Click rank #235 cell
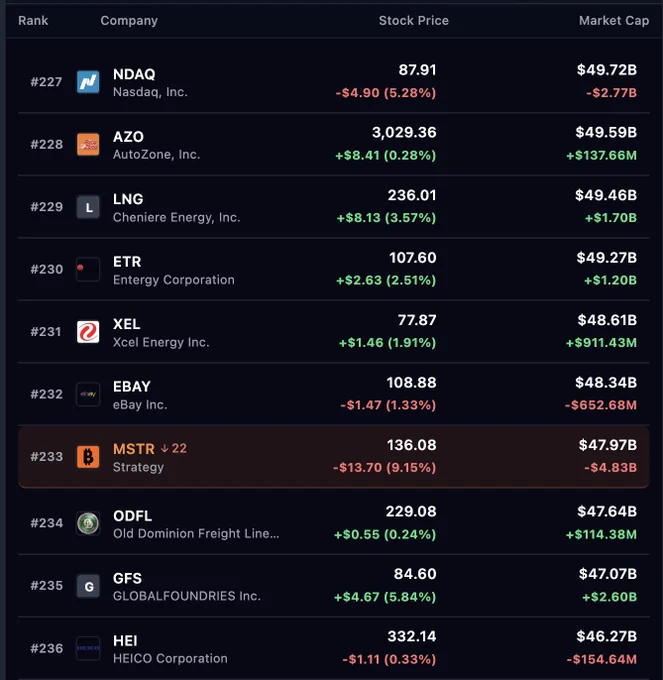Viewport: 663px width, 680px height. [x=46, y=585]
